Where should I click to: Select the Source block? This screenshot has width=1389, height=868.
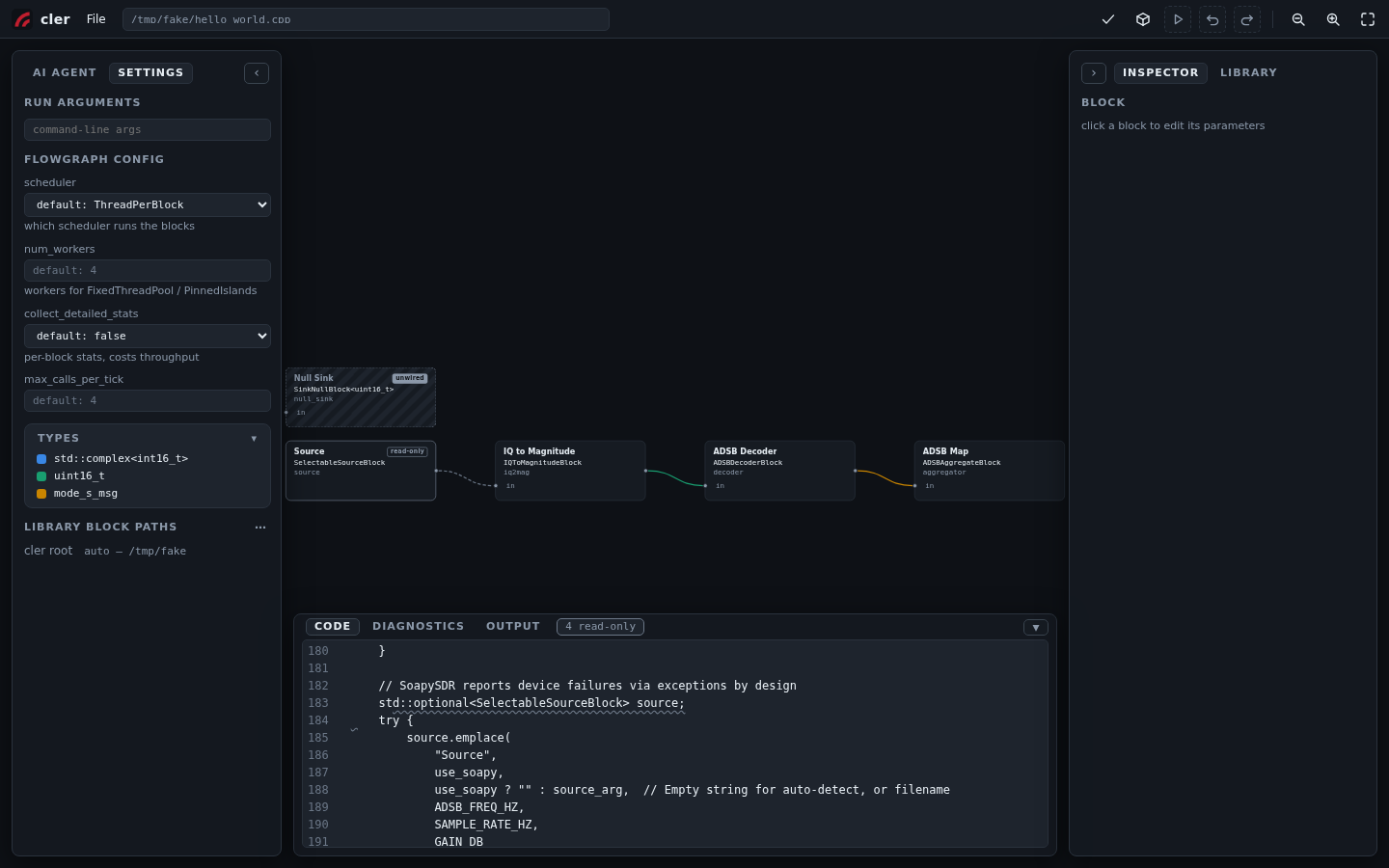click(361, 471)
